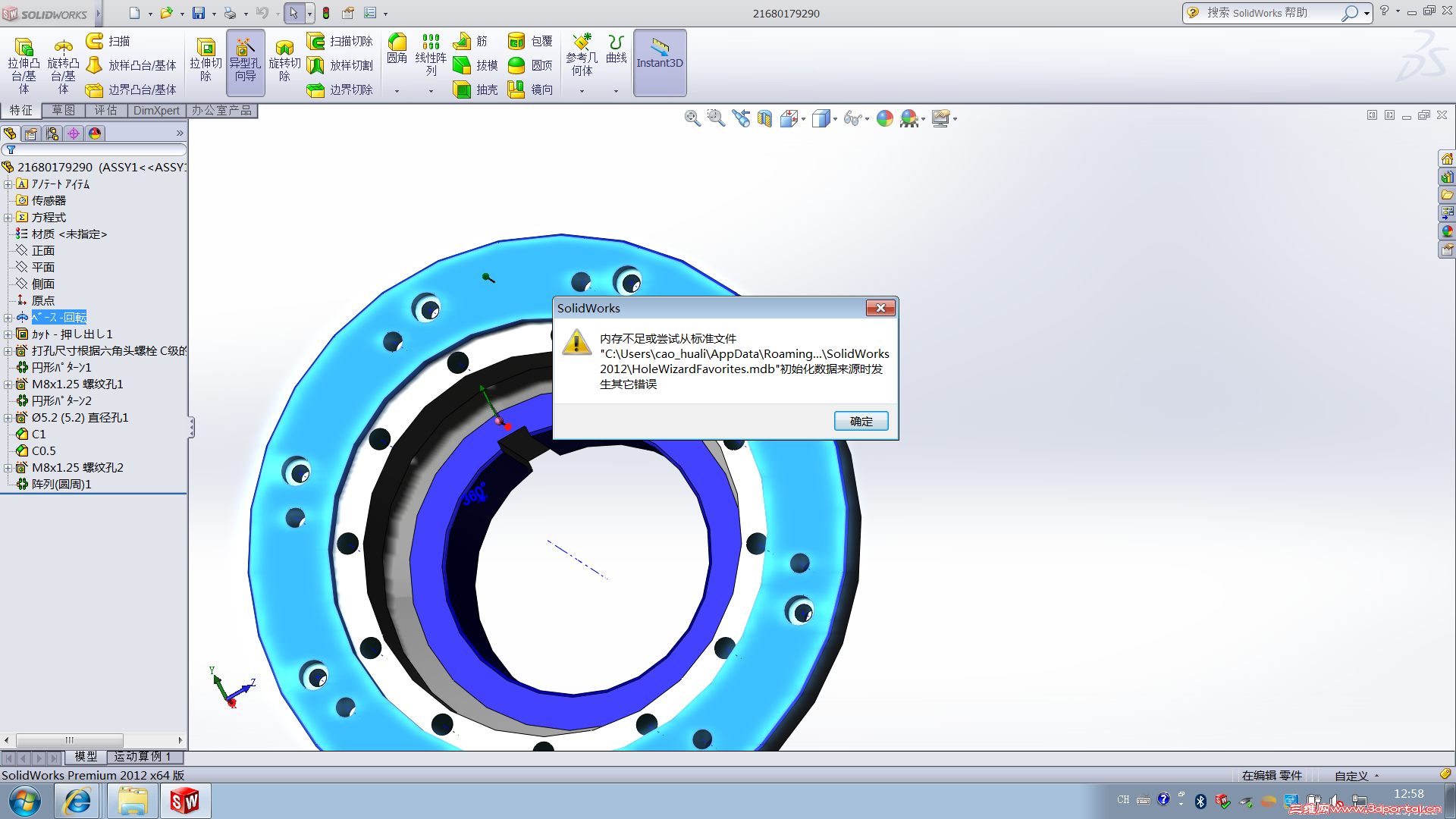Viewport: 1456px width, 819px height.
Task: Click the 圆角 fillet tool icon
Action: (x=397, y=44)
